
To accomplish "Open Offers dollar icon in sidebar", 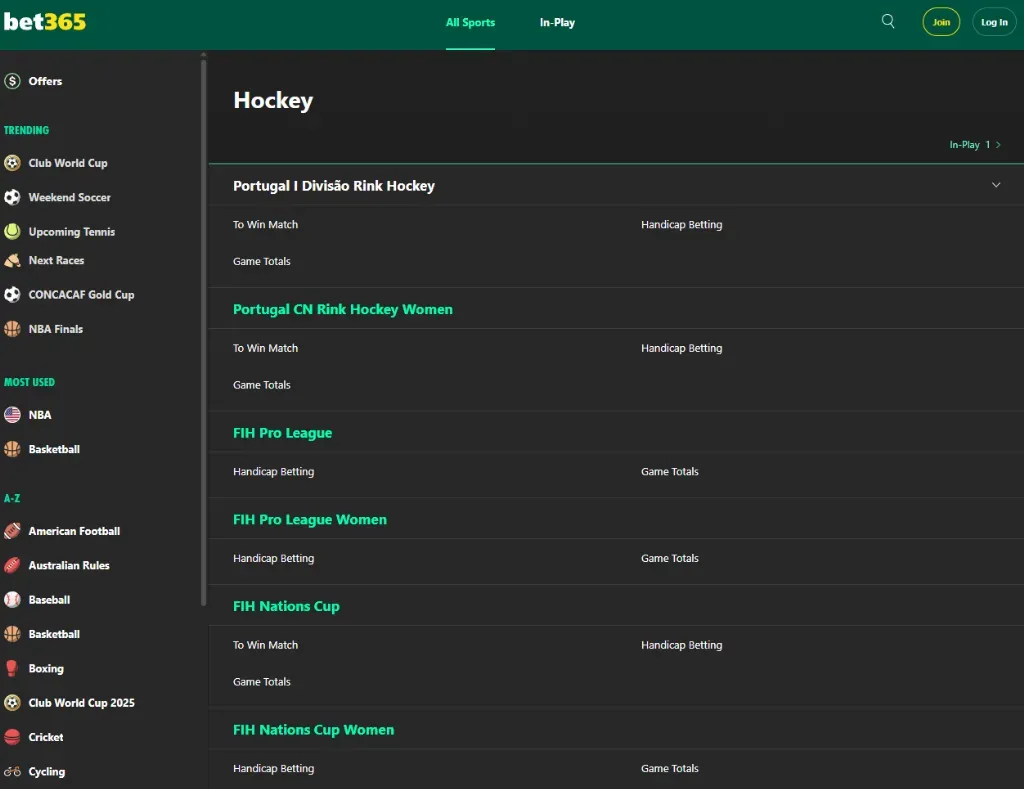I will pyautogui.click(x=12, y=81).
